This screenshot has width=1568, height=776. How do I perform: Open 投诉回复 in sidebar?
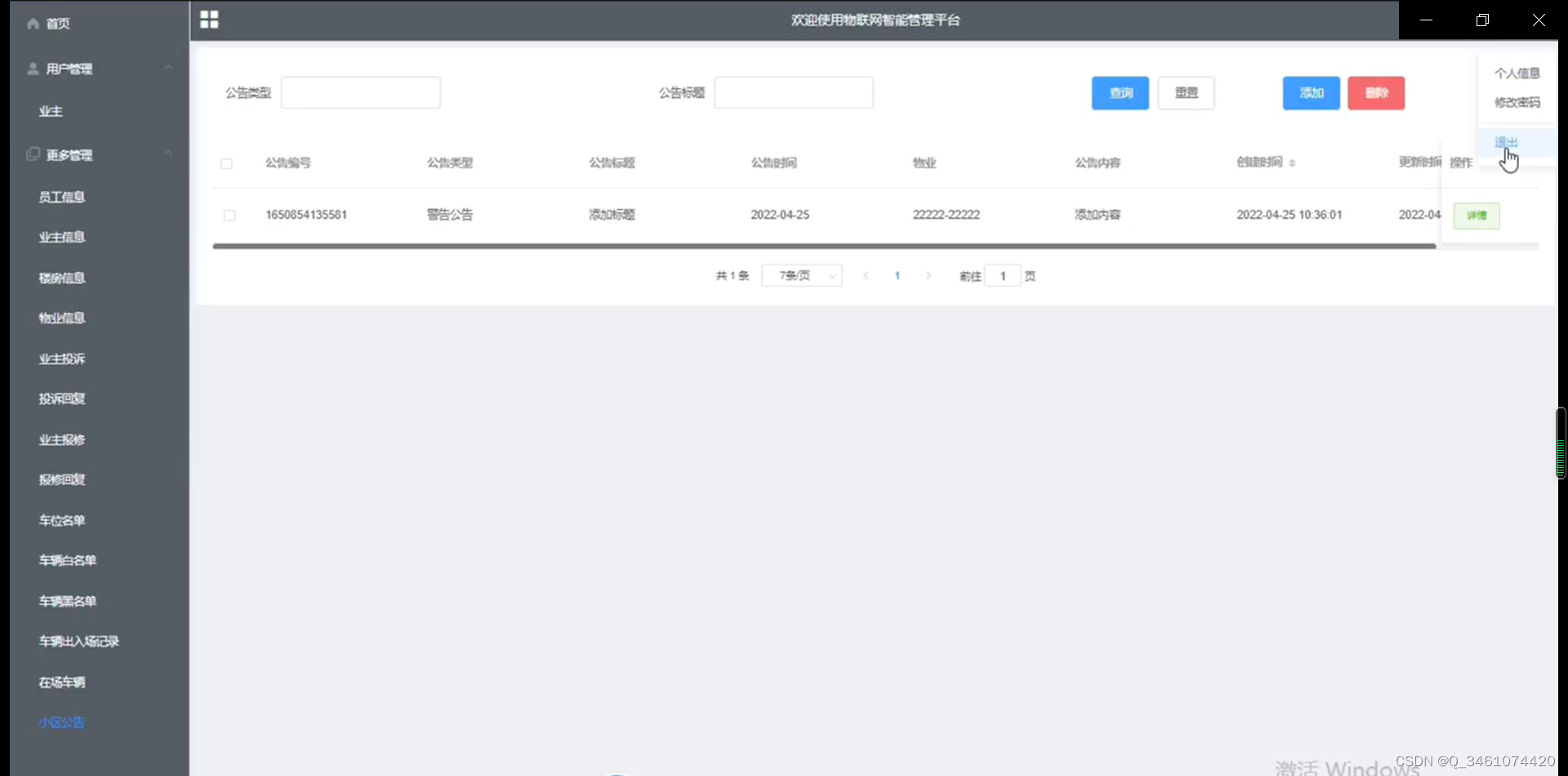pos(62,399)
